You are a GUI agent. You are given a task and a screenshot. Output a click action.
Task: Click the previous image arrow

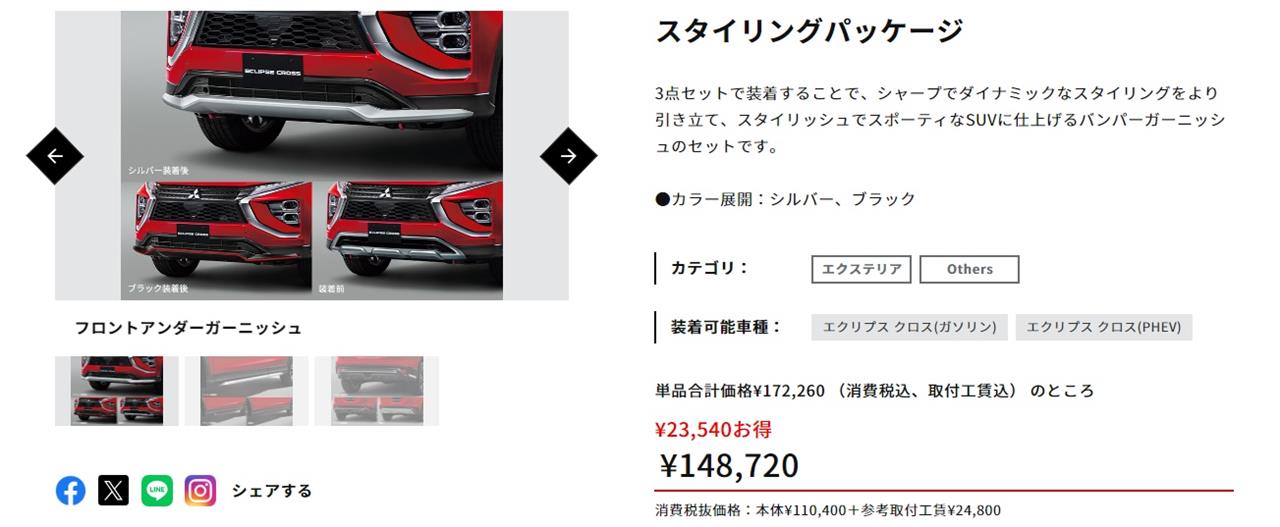pyautogui.click(x=55, y=156)
